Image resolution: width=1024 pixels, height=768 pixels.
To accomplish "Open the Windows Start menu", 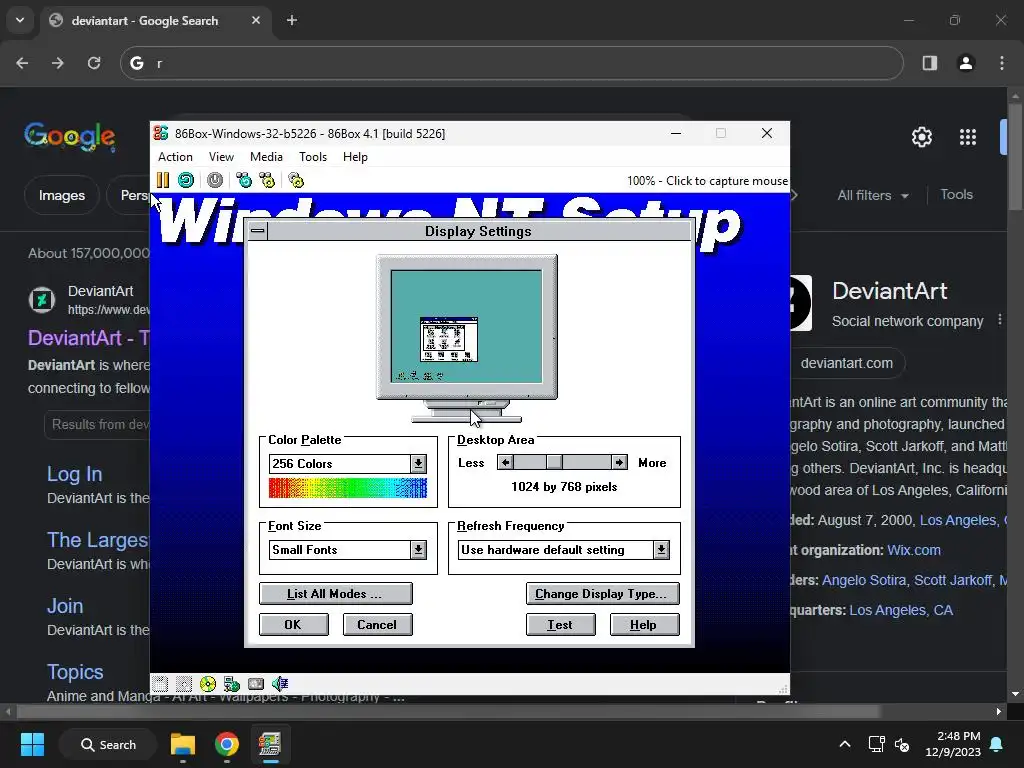I will [32, 744].
